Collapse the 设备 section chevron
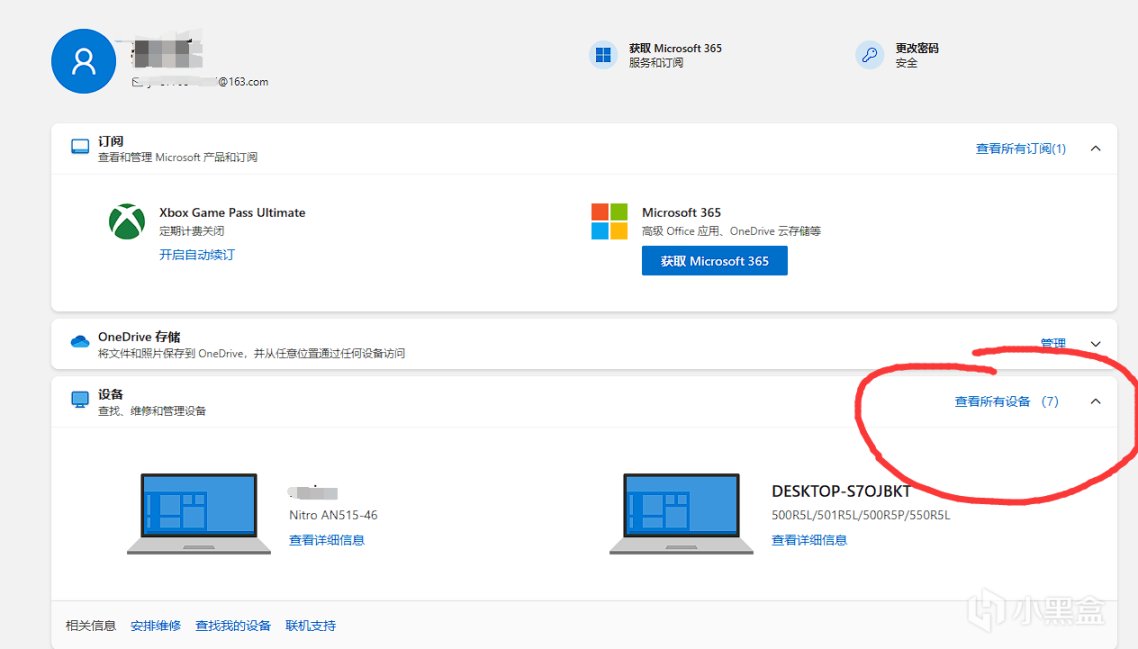Image resolution: width=1138 pixels, height=649 pixels. pos(1095,402)
